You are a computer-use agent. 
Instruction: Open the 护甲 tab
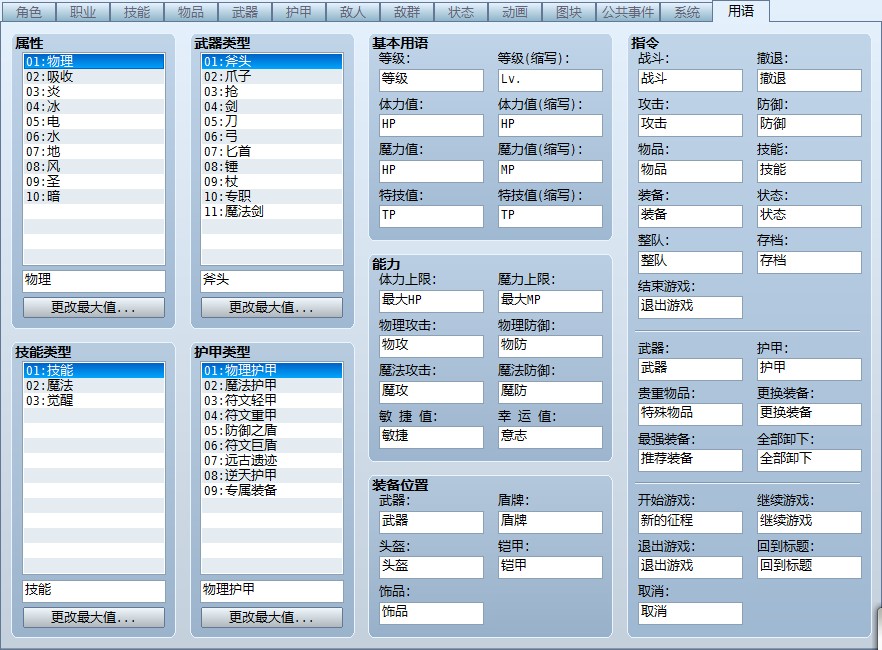[x=299, y=12]
